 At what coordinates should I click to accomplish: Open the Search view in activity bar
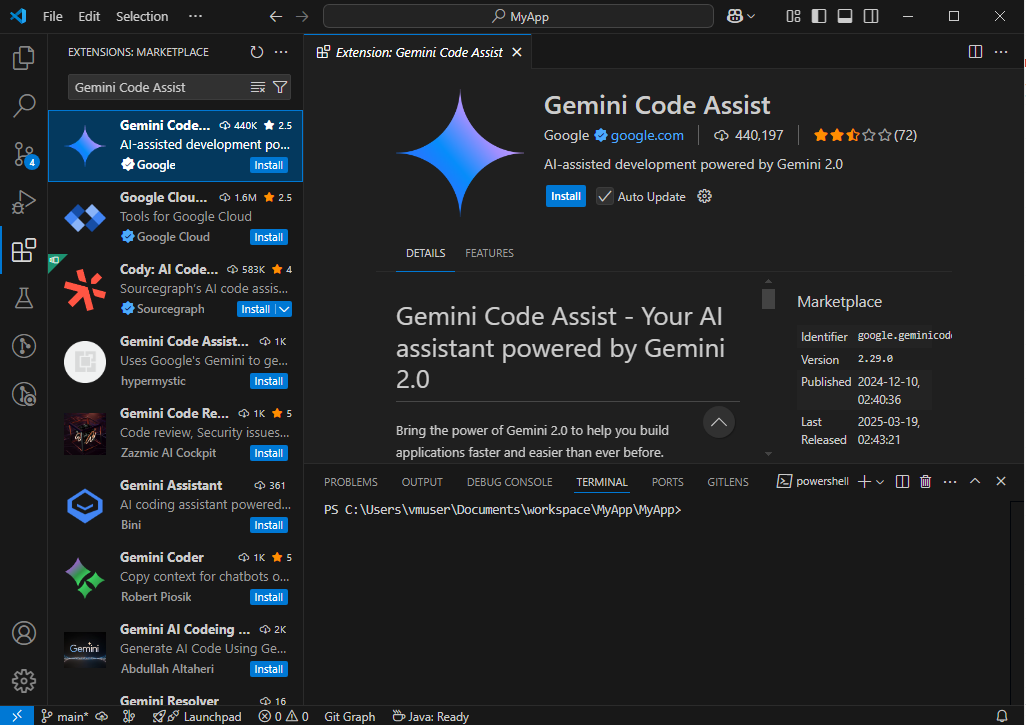point(24,105)
